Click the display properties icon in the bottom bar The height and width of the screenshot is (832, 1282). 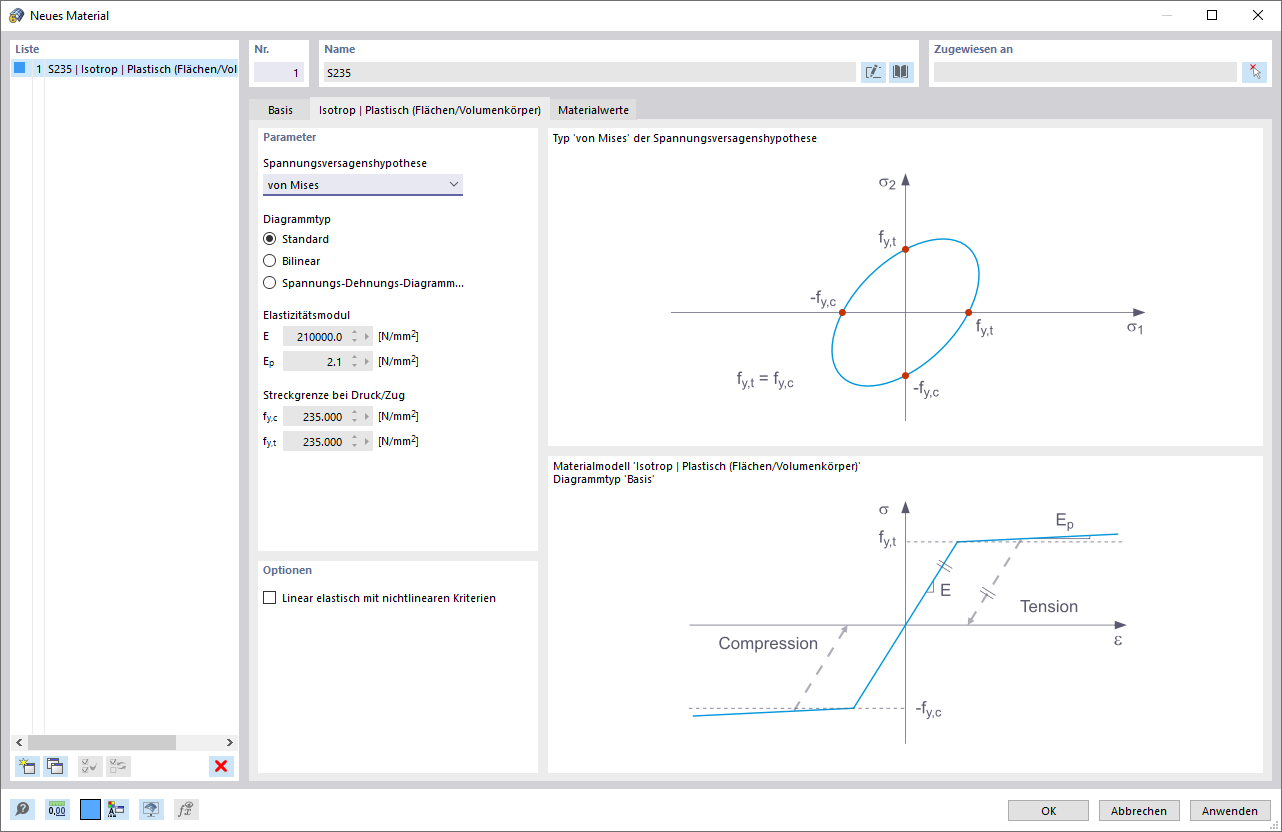point(116,810)
